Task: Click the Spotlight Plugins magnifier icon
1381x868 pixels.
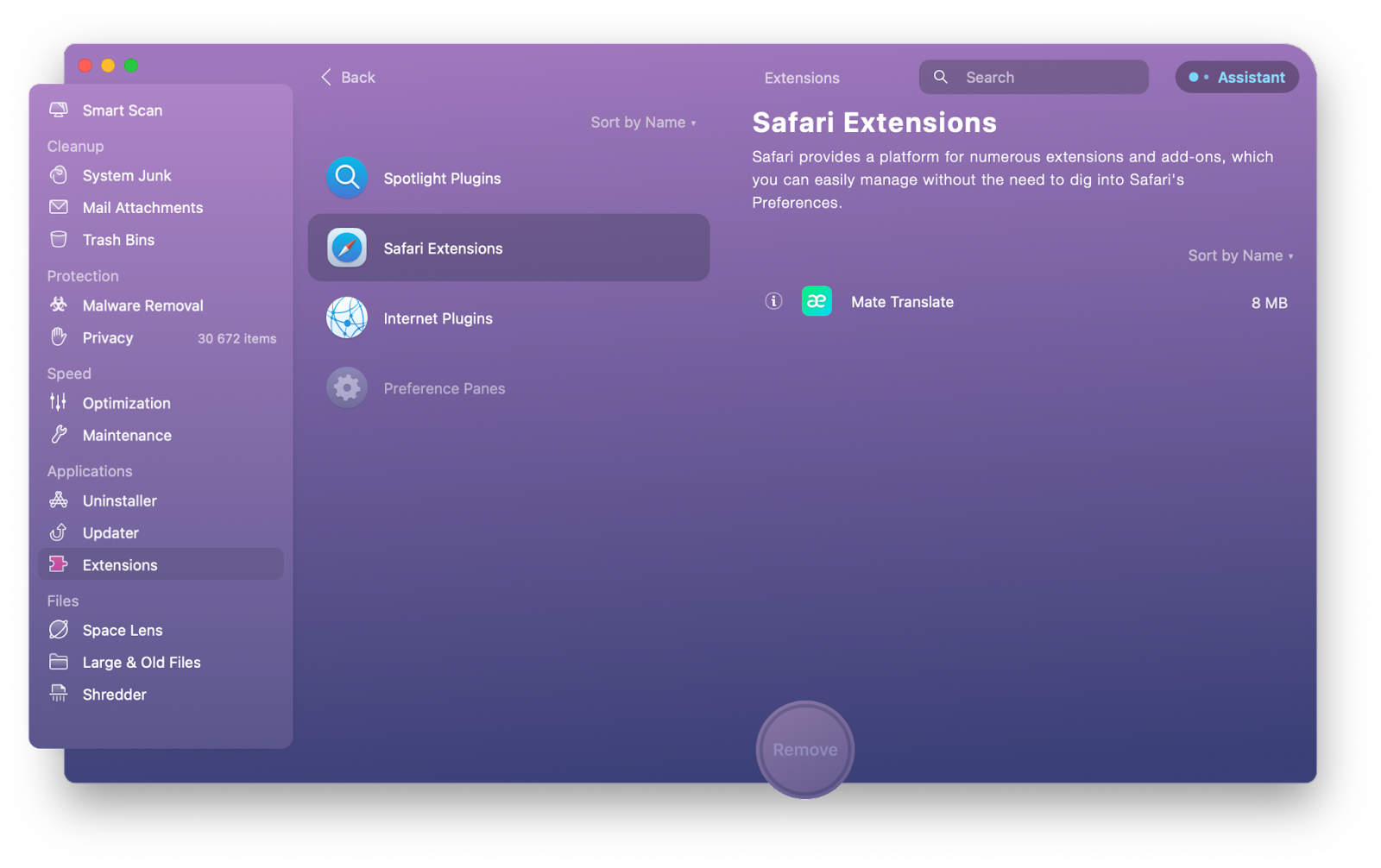Action: [347, 178]
